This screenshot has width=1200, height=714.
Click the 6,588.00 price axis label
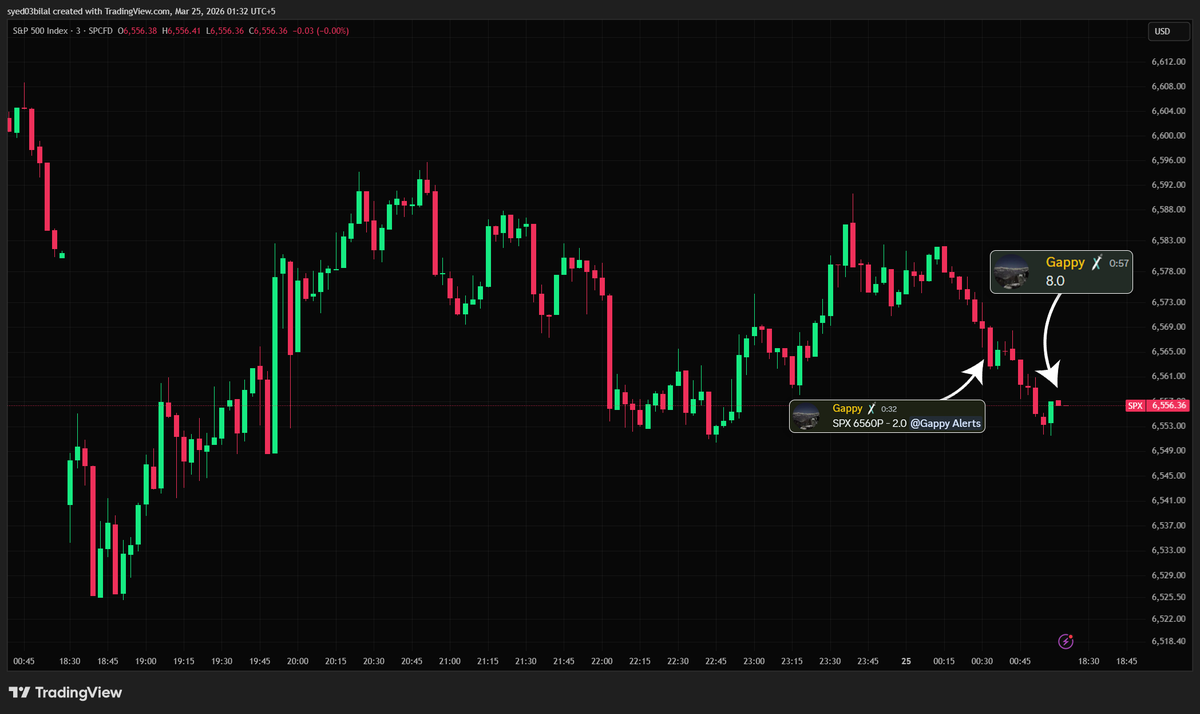(1168, 210)
